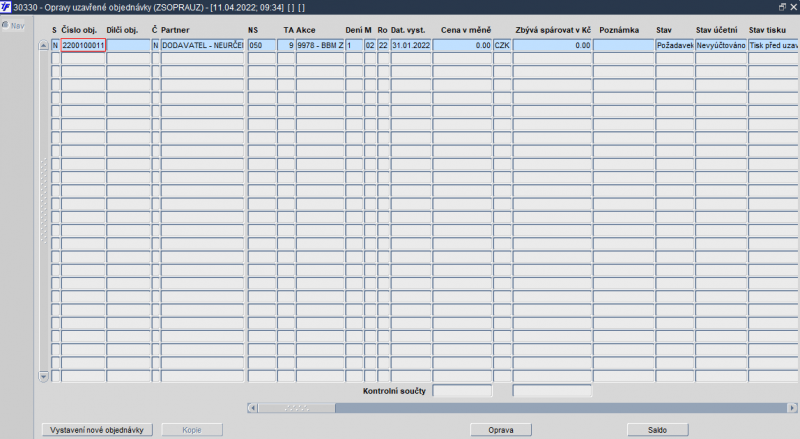Image resolution: width=800 pixels, height=439 pixels.
Task: Select order number field 2200100011
Action: (x=83, y=45)
